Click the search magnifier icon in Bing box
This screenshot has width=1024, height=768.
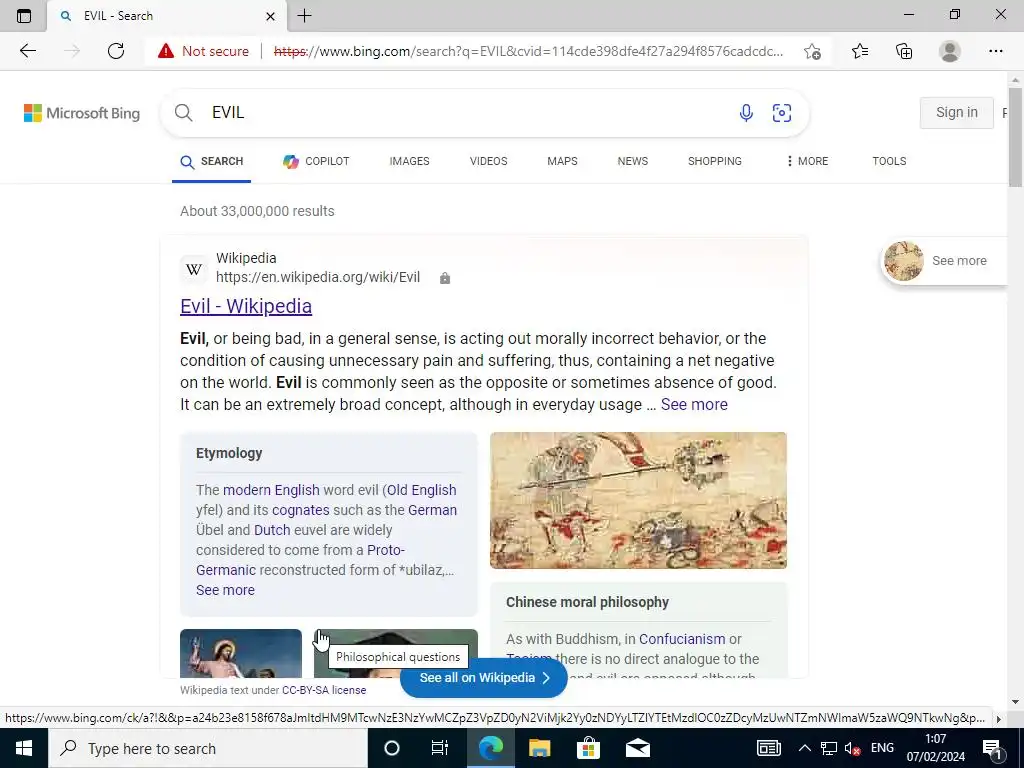click(x=184, y=112)
